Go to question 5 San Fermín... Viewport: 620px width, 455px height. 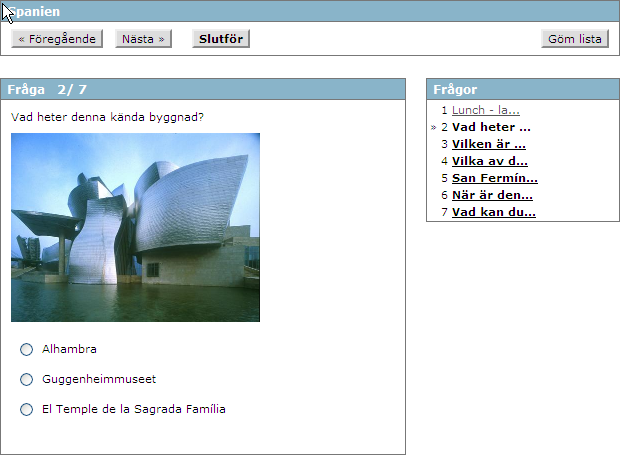point(495,178)
